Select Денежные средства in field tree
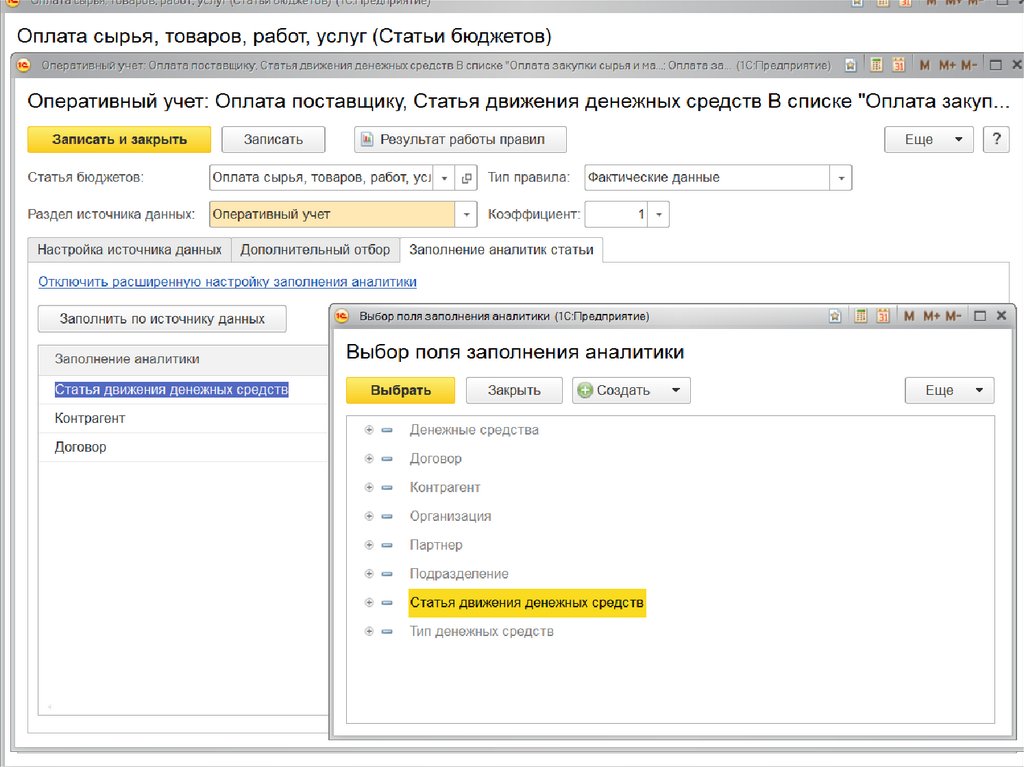The image size is (1024, 767). point(474,430)
